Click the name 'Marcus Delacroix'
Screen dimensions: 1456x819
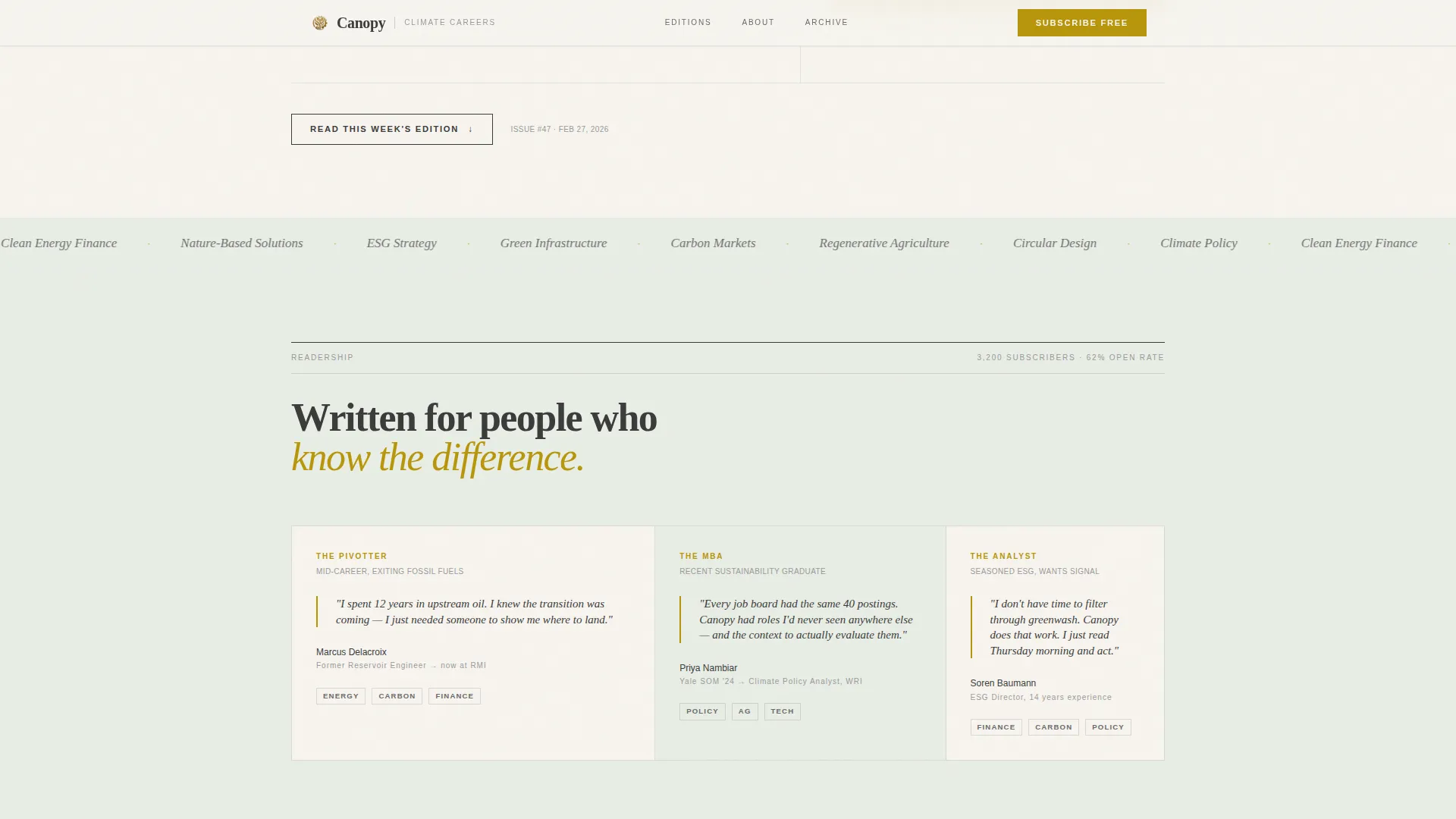coord(351,652)
